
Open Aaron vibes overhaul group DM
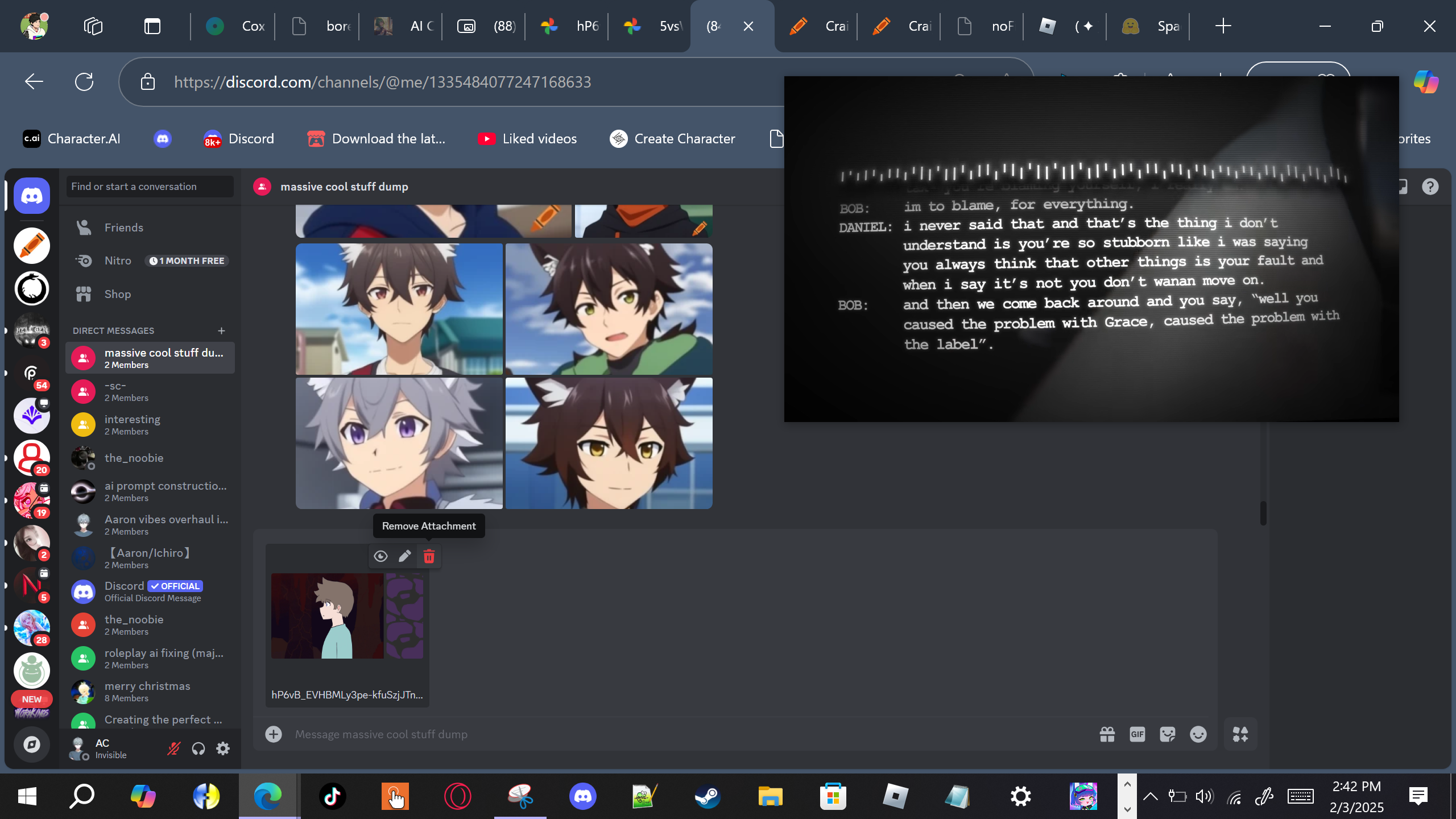pos(150,525)
